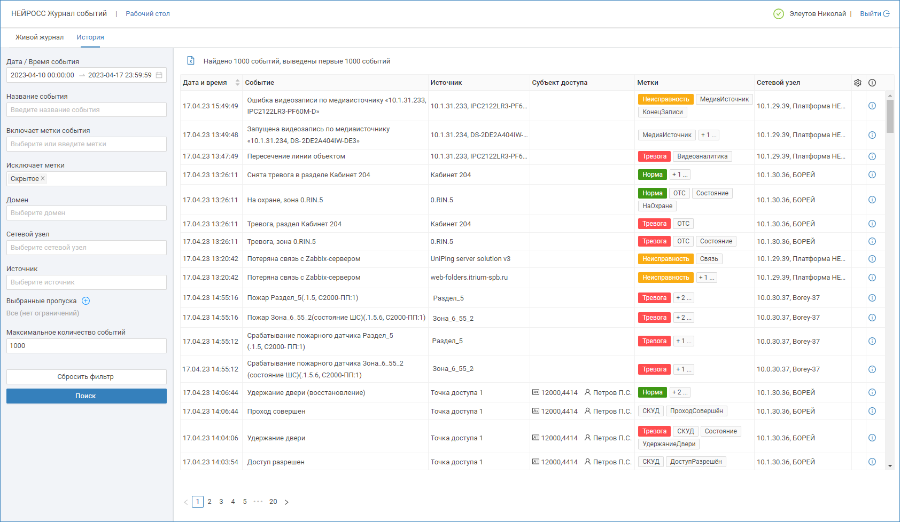This screenshot has width=900, height=522.
Task: Export found events using document icon
Action: click(191, 61)
